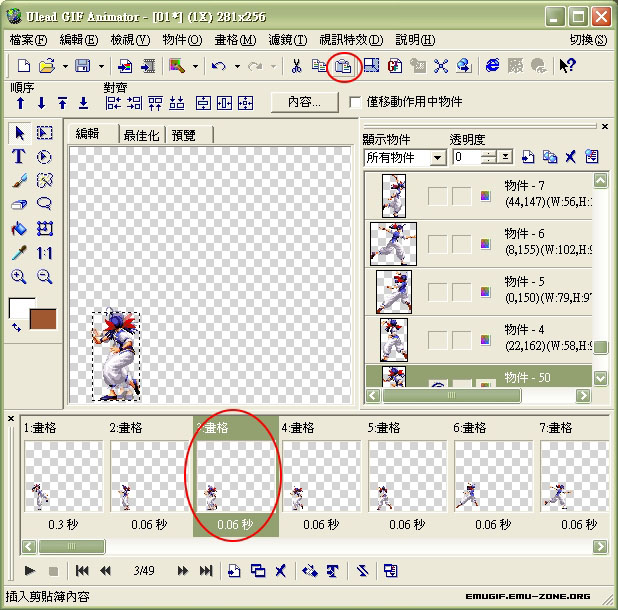Image resolution: width=618 pixels, height=610 pixels.
Task: Open the 所有物件 display dropdown
Action: (437, 158)
